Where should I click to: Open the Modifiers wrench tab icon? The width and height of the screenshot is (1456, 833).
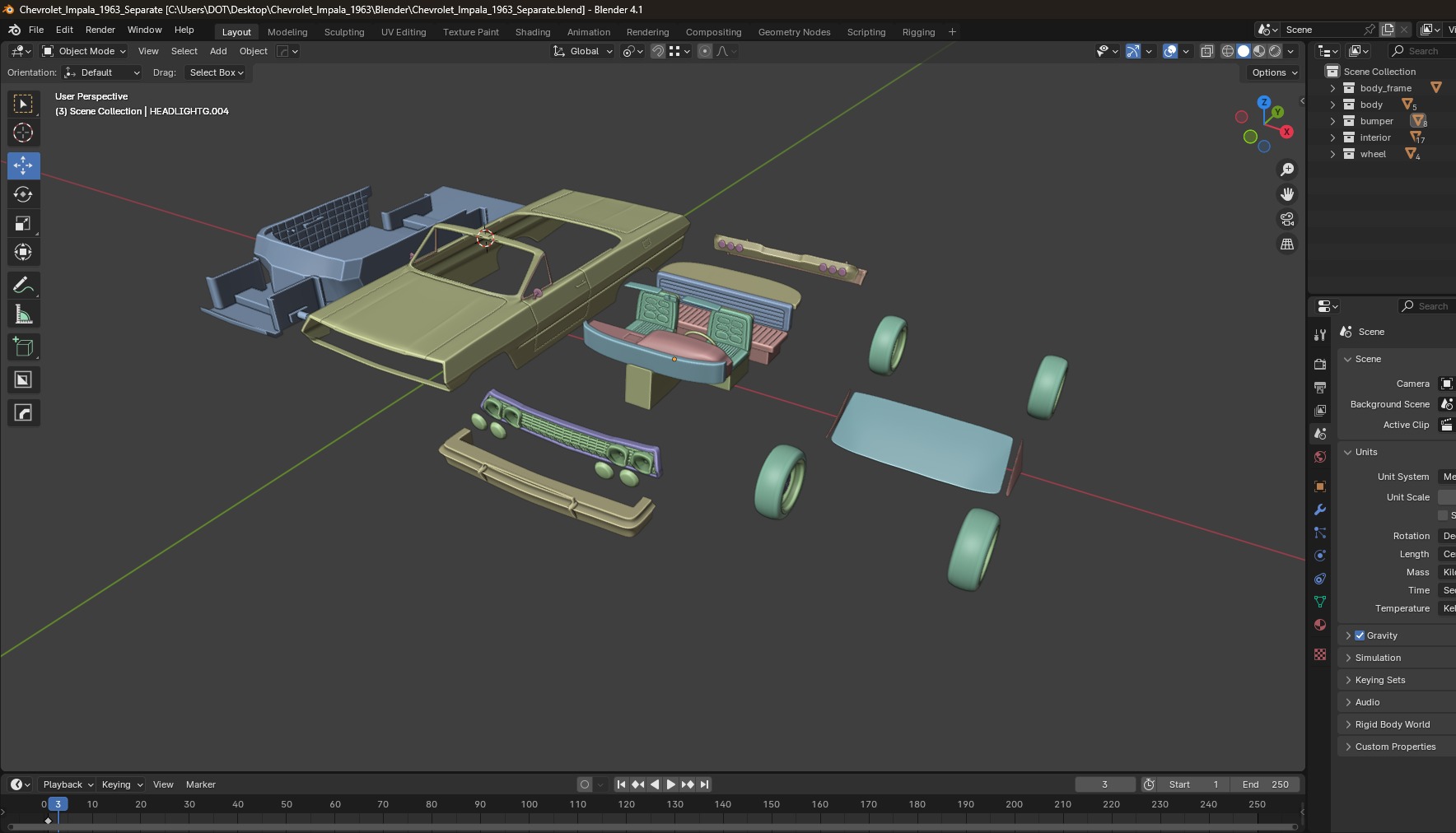[1320, 510]
